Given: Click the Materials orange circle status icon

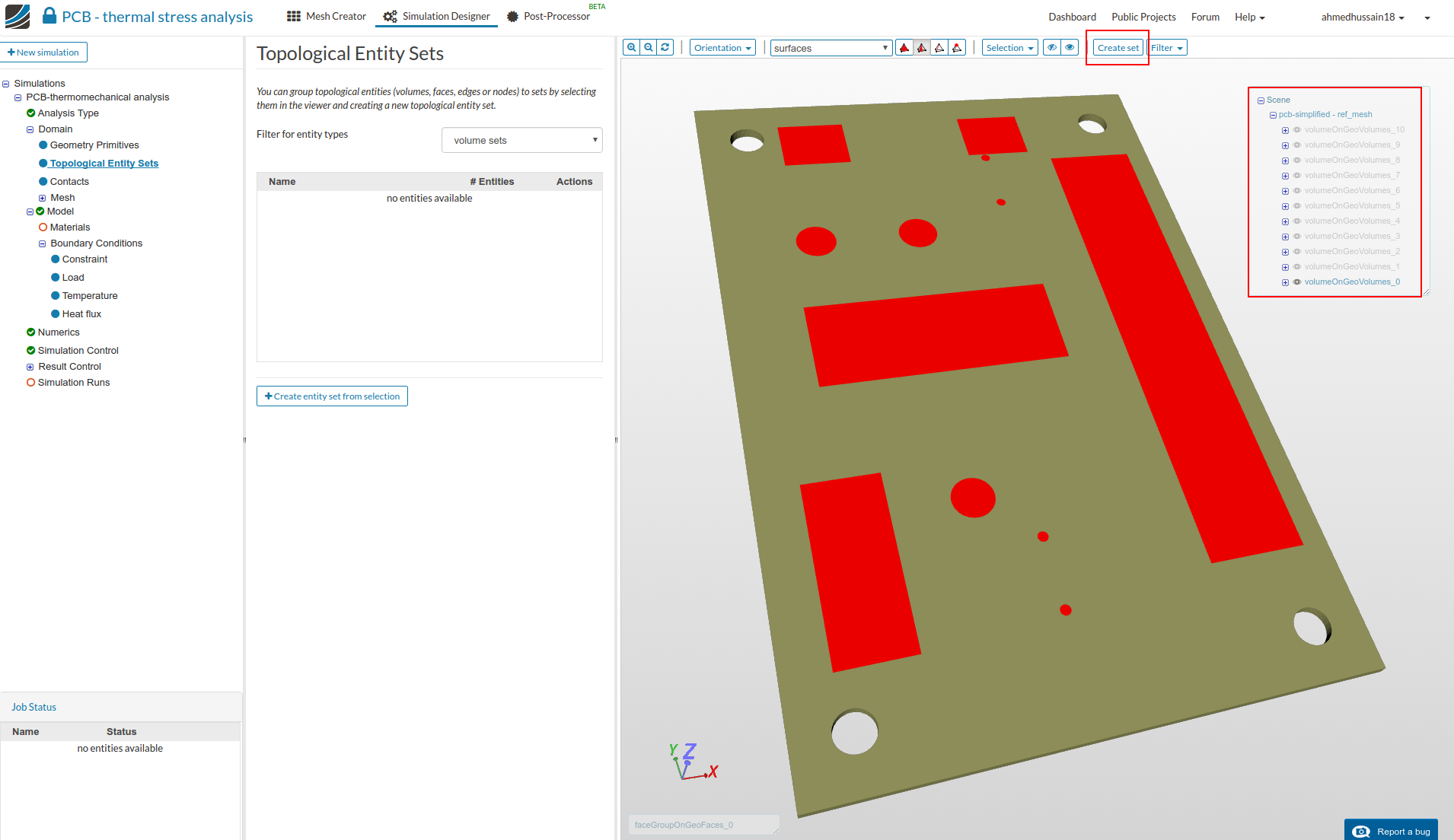Looking at the screenshot, I should point(43,228).
